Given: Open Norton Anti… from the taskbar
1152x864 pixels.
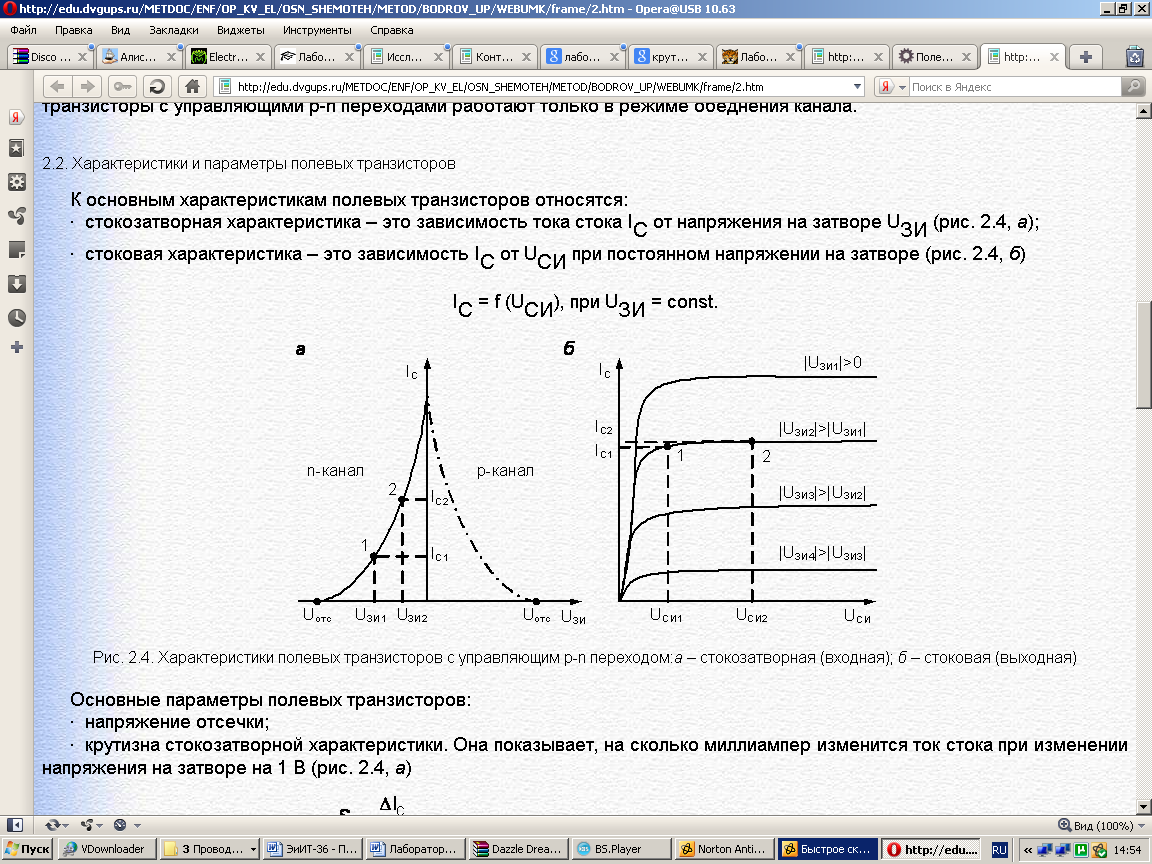Looking at the screenshot, I should pyautogui.click(x=724, y=849).
